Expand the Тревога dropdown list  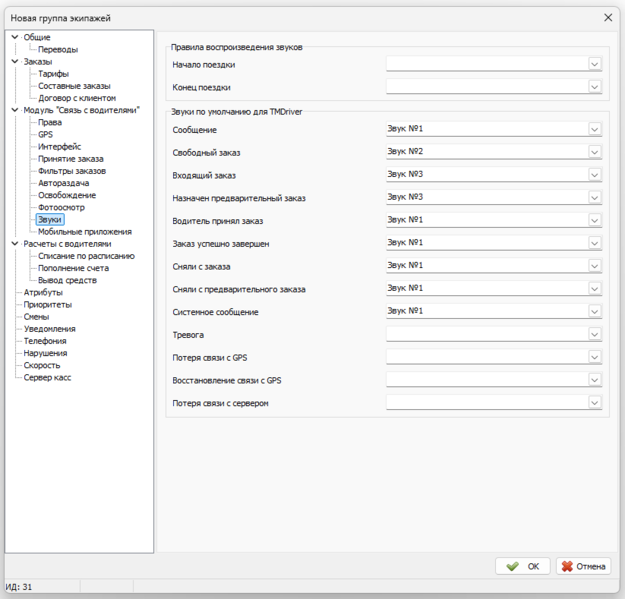pos(595,334)
